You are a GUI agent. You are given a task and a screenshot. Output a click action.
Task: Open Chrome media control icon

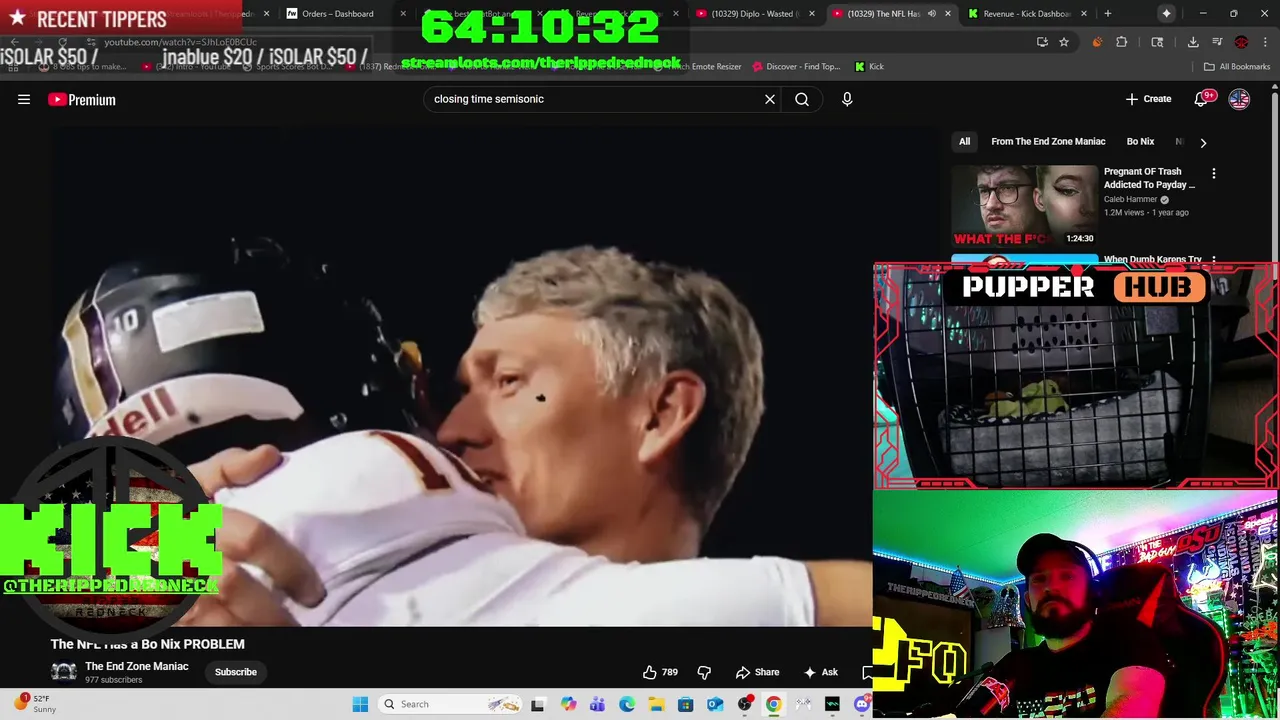(x=1217, y=42)
